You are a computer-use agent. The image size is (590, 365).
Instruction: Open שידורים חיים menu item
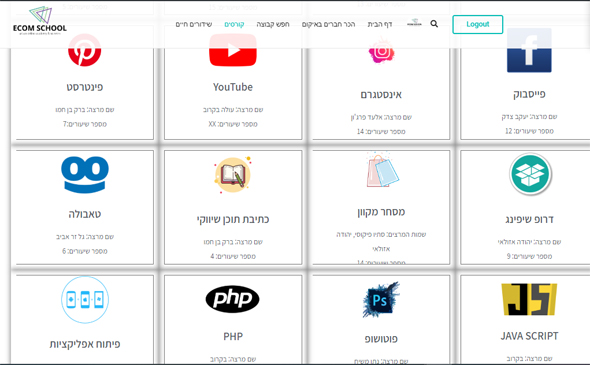point(193,24)
